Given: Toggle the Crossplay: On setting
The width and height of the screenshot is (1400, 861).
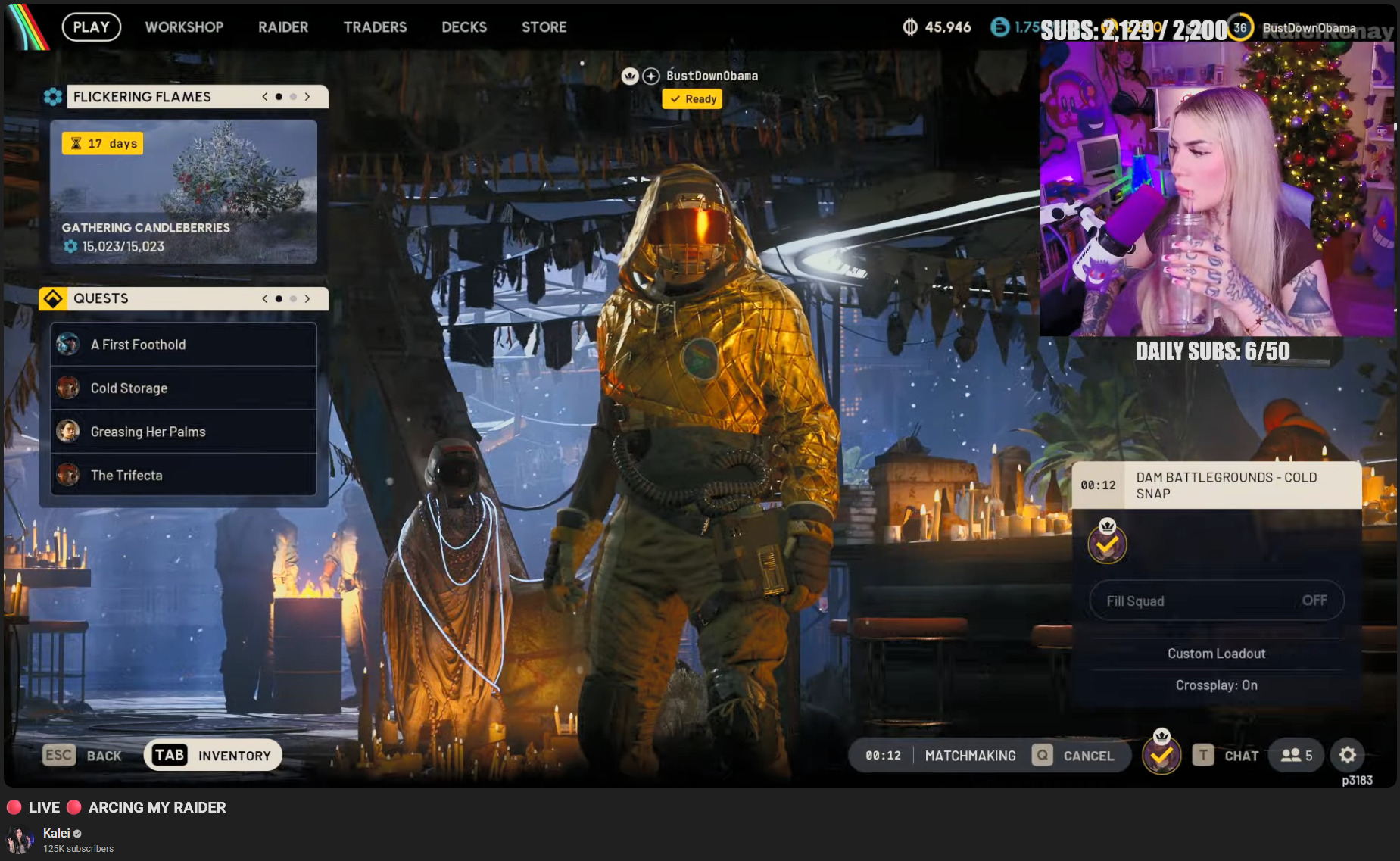Looking at the screenshot, I should (x=1217, y=685).
